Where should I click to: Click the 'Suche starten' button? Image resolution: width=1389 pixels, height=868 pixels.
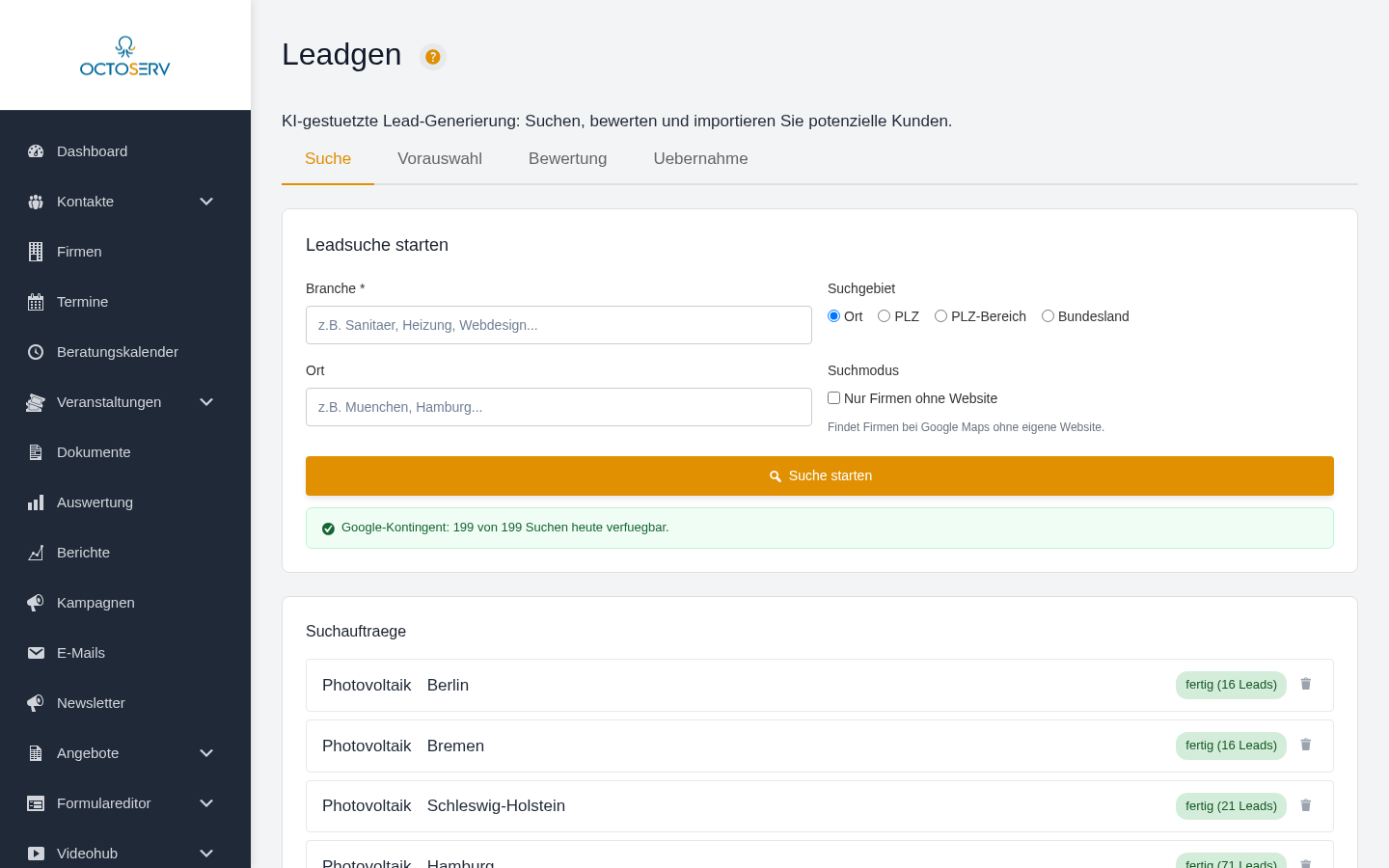[x=819, y=475]
